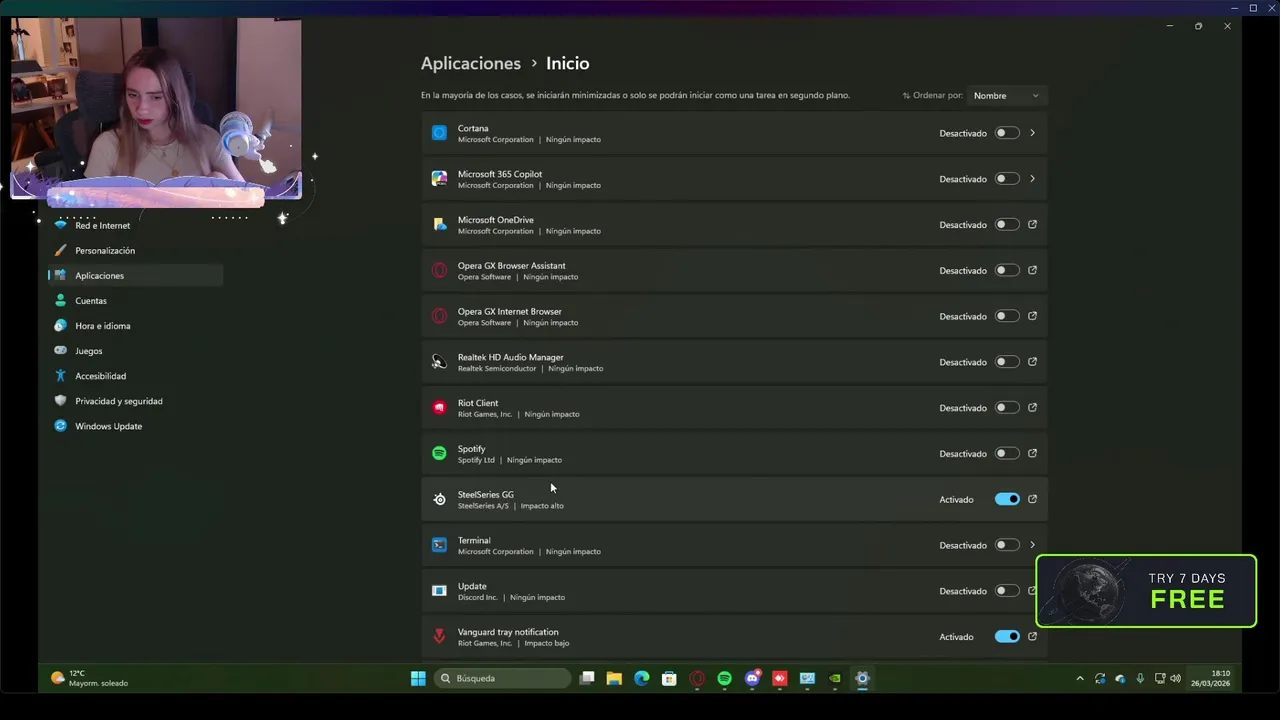Open external link for Realtek HD Audio Manager

click(1032, 362)
